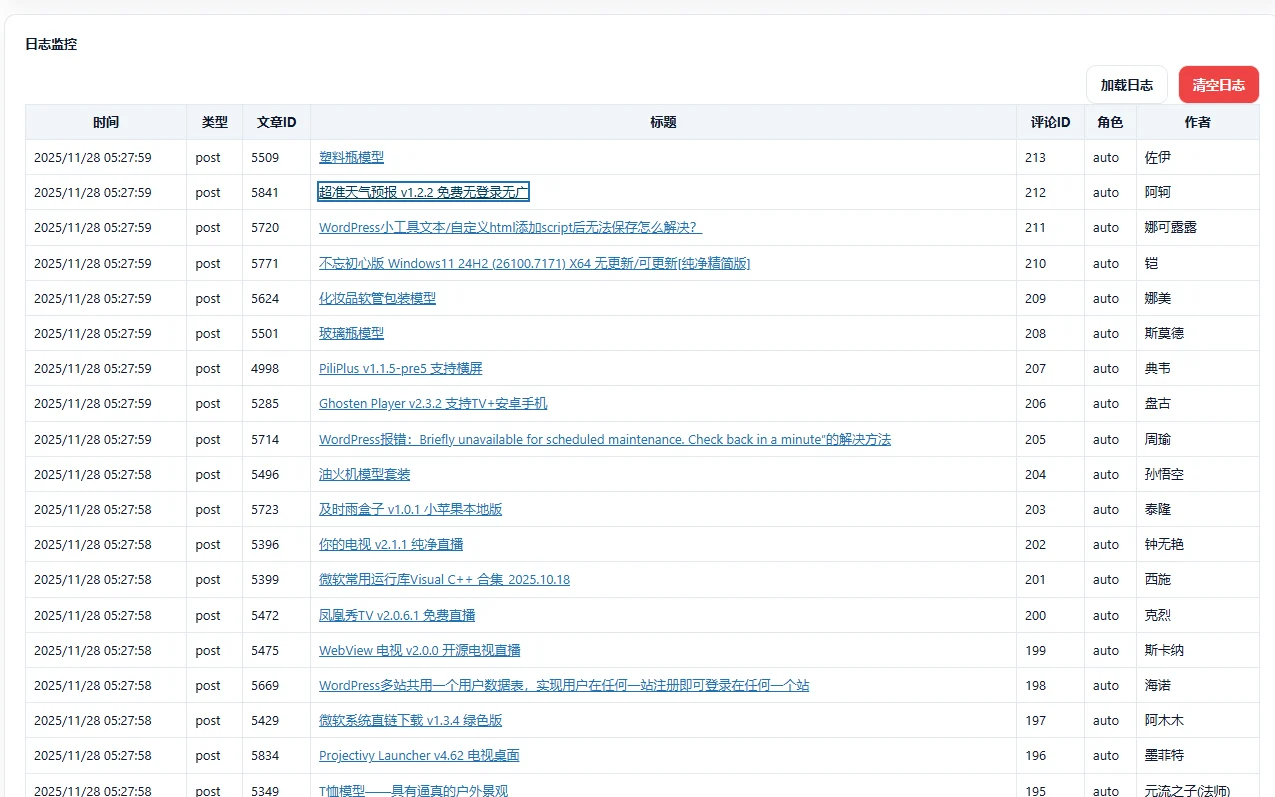The height and width of the screenshot is (797, 1275).
Task: Open 微软常用运行库Visual C++ 合集 link
Action: tap(444, 579)
